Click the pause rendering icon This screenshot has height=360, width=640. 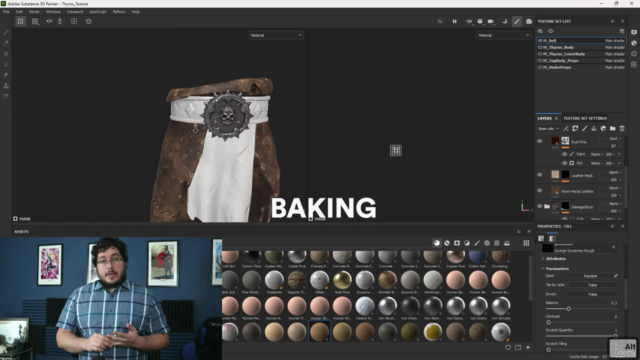(454, 21)
